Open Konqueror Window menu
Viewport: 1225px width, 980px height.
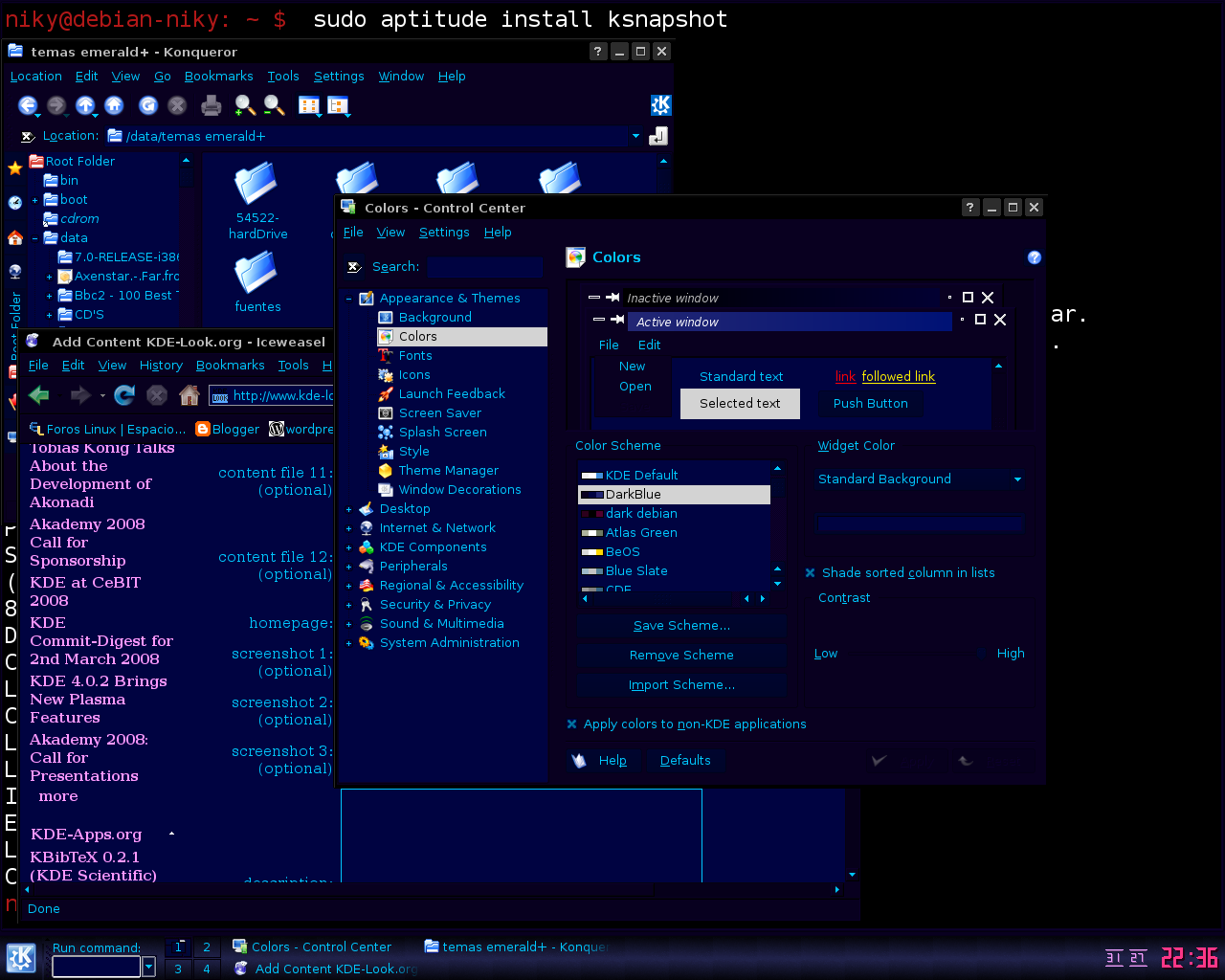coord(401,76)
